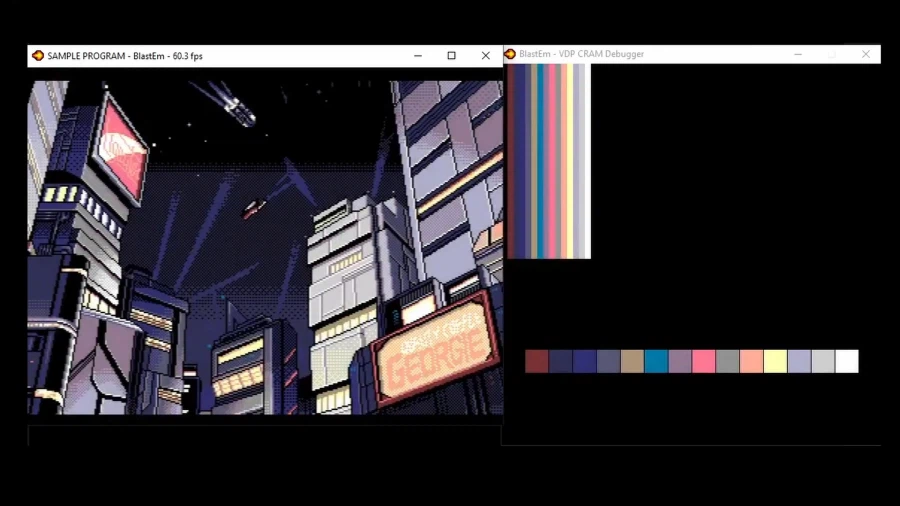Viewport: 900px width, 506px height.
Task: Close the VDP CRAM Debugger window
Action: (866, 54)
